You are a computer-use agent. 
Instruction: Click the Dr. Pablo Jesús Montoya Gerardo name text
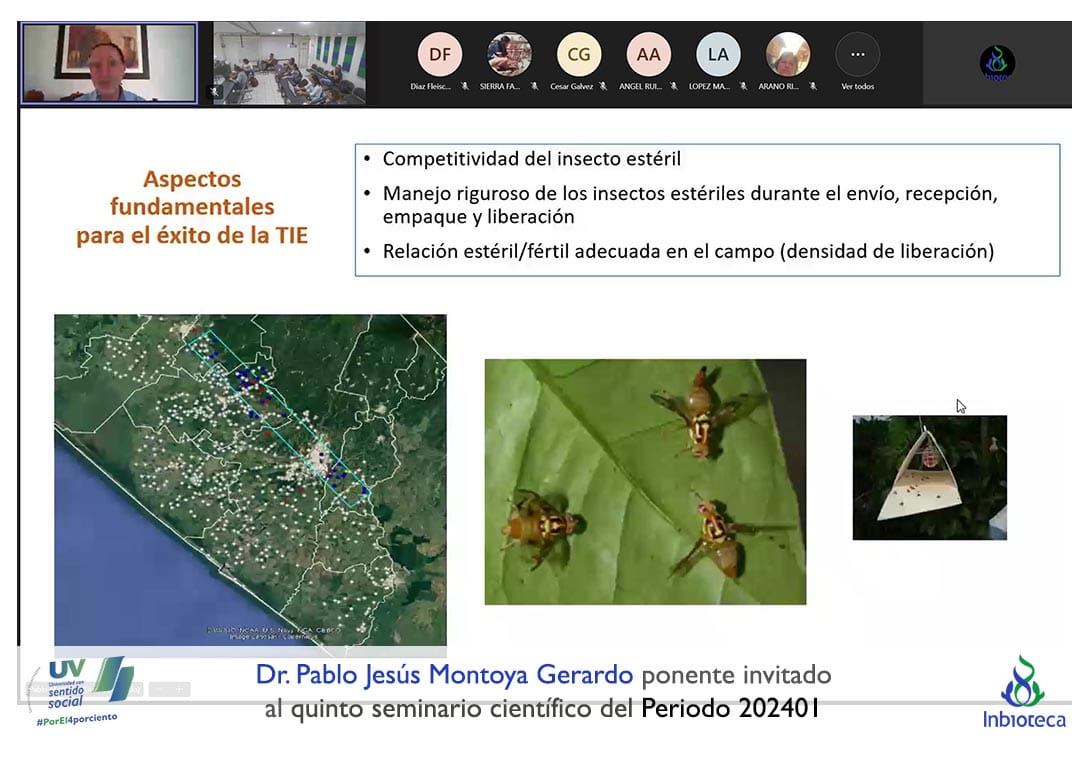point(444,675)
